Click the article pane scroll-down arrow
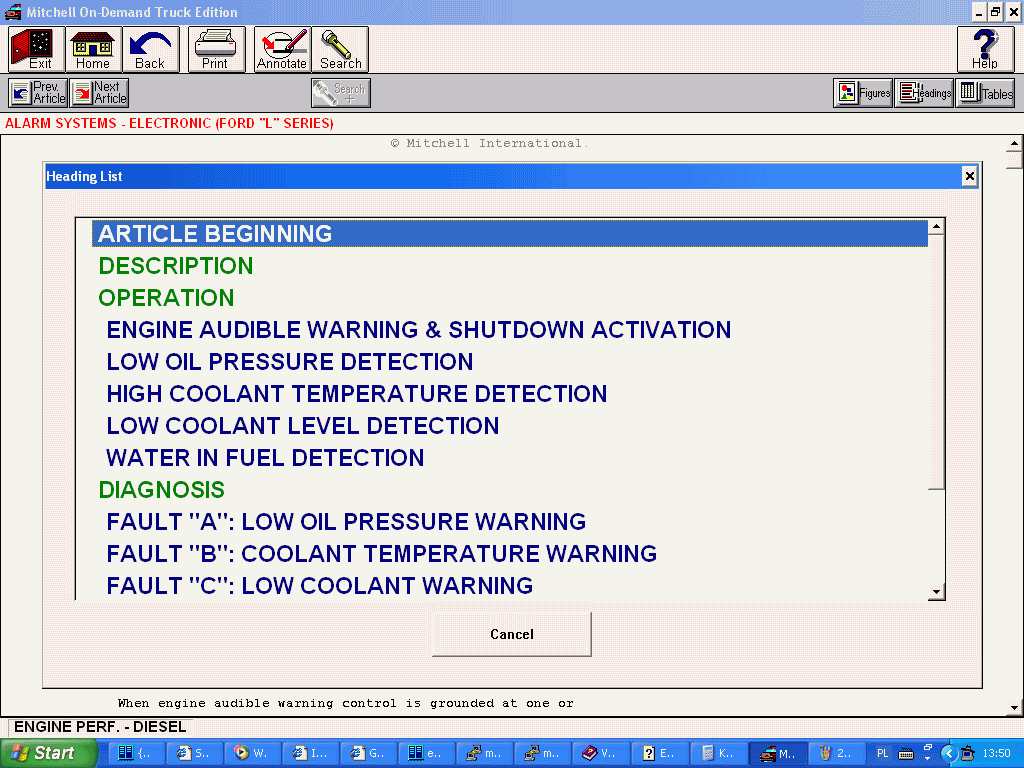The width and height of the screenshot is (1024, 768). tap(1014, 707)
